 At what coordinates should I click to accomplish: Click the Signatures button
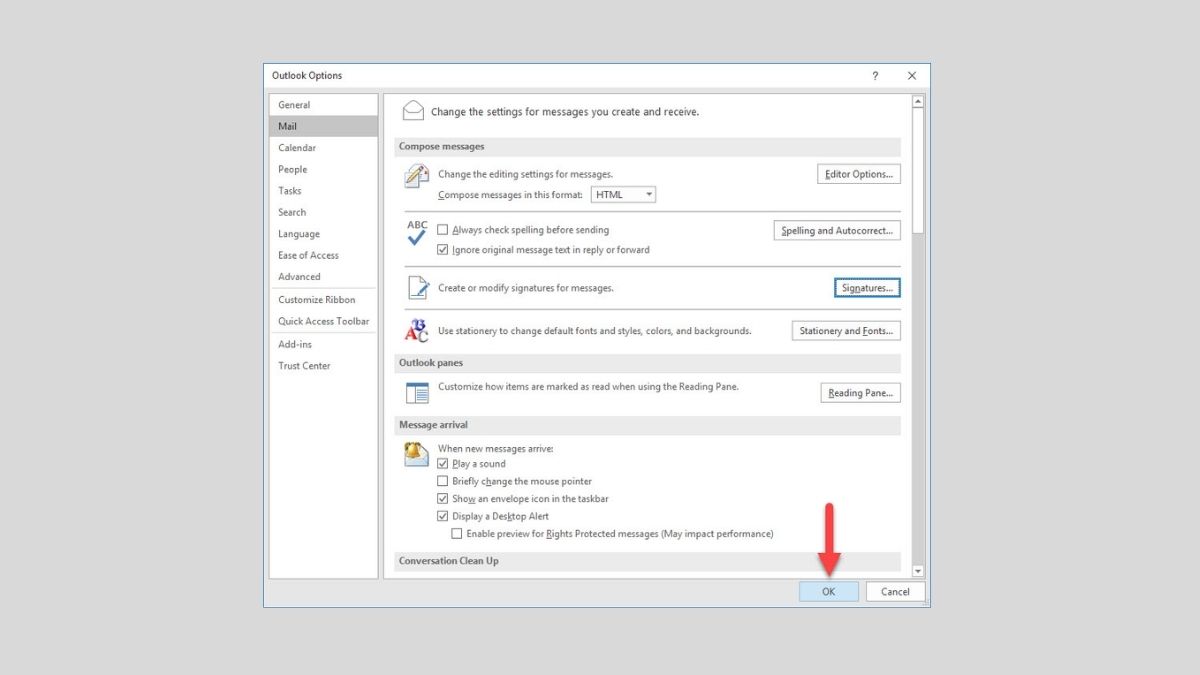tap(867, 288)
